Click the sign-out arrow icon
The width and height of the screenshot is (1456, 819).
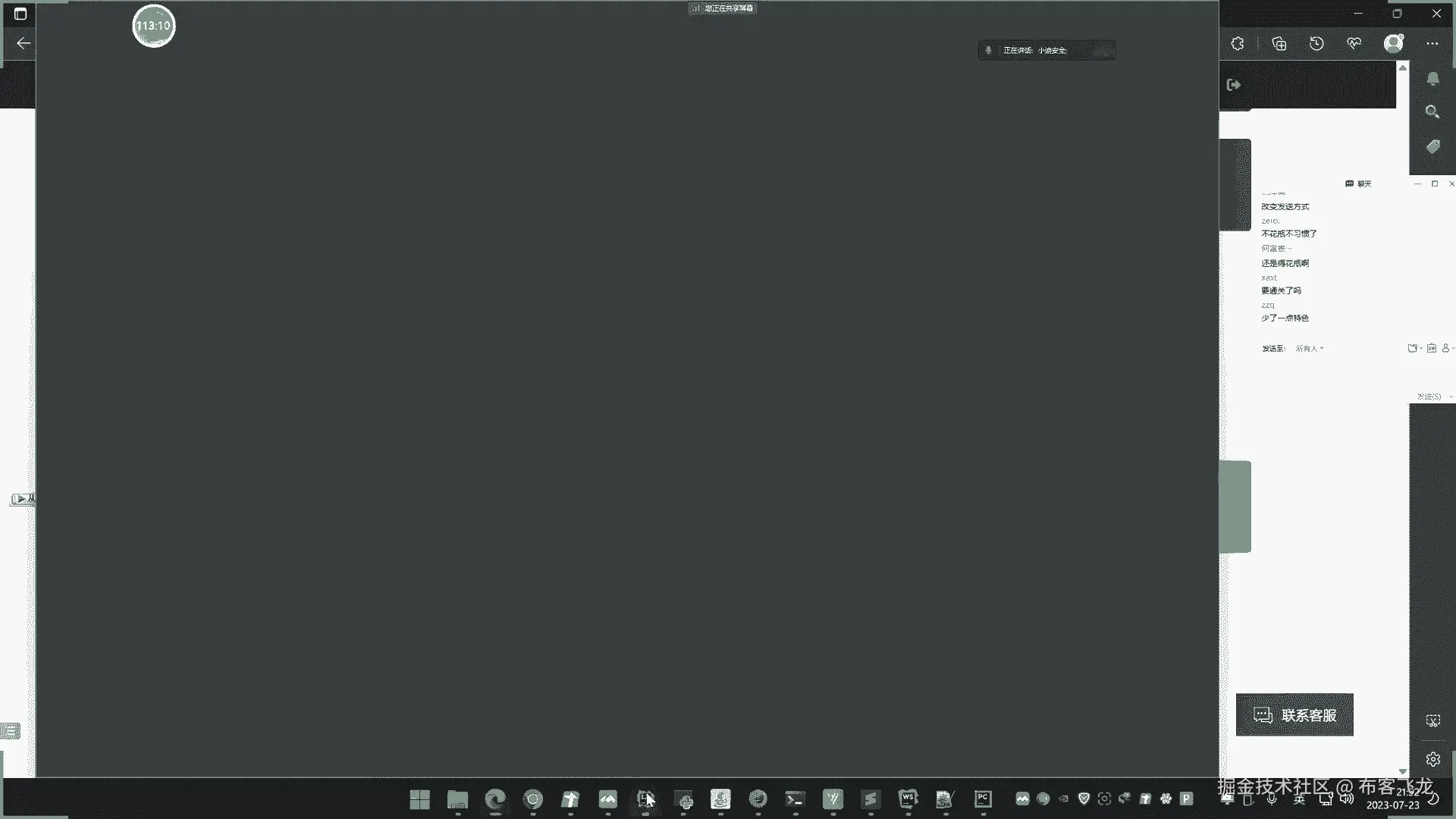1234,85
